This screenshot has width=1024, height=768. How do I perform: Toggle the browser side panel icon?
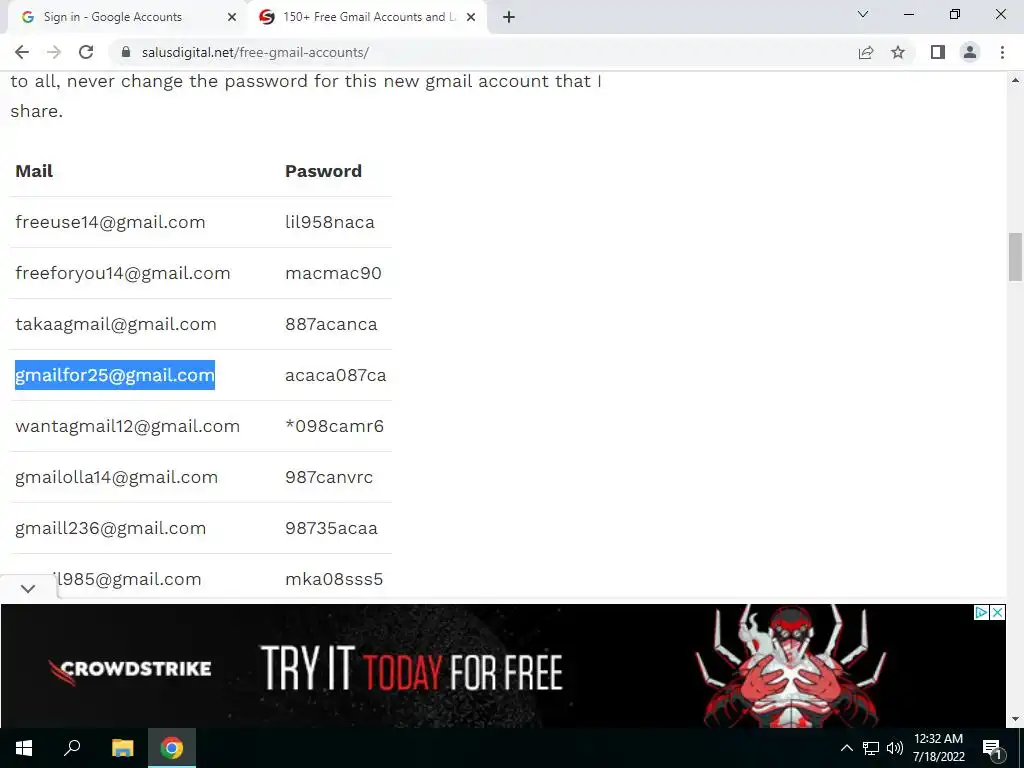pos(938,52)
